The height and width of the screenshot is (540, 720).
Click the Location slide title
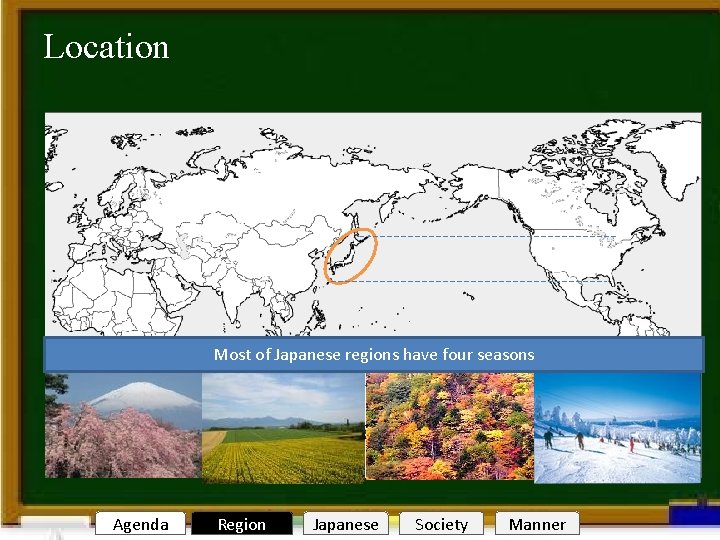pyautogui.click(x=107, y=46)
